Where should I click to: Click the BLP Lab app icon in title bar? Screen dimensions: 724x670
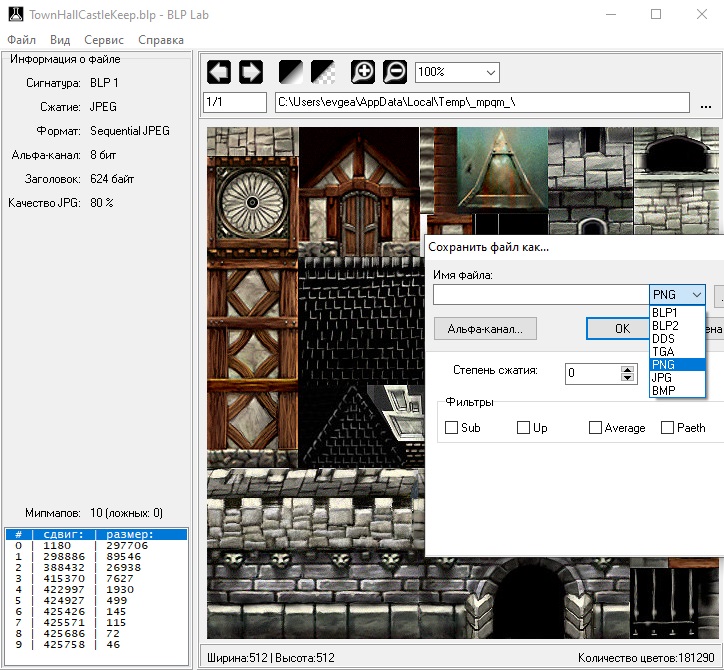pyautogui.click(x=14, y=14)
